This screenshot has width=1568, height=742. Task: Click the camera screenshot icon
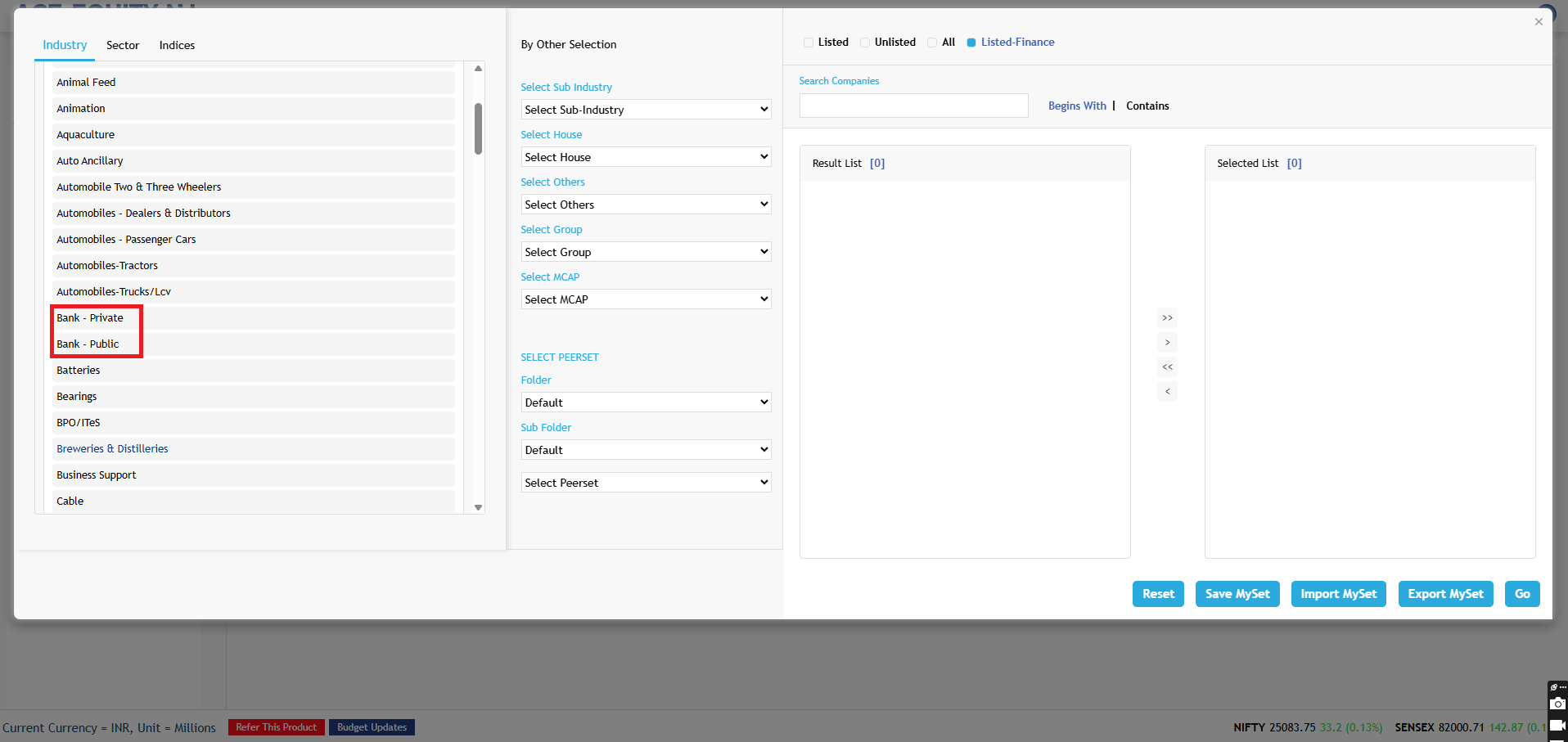coord(1557,704)
